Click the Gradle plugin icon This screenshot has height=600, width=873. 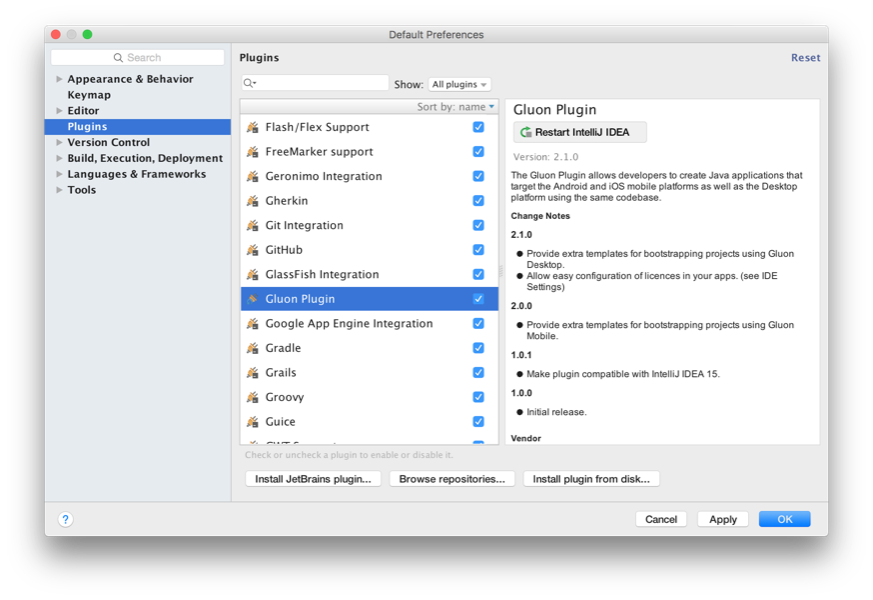tap(253, 348)
